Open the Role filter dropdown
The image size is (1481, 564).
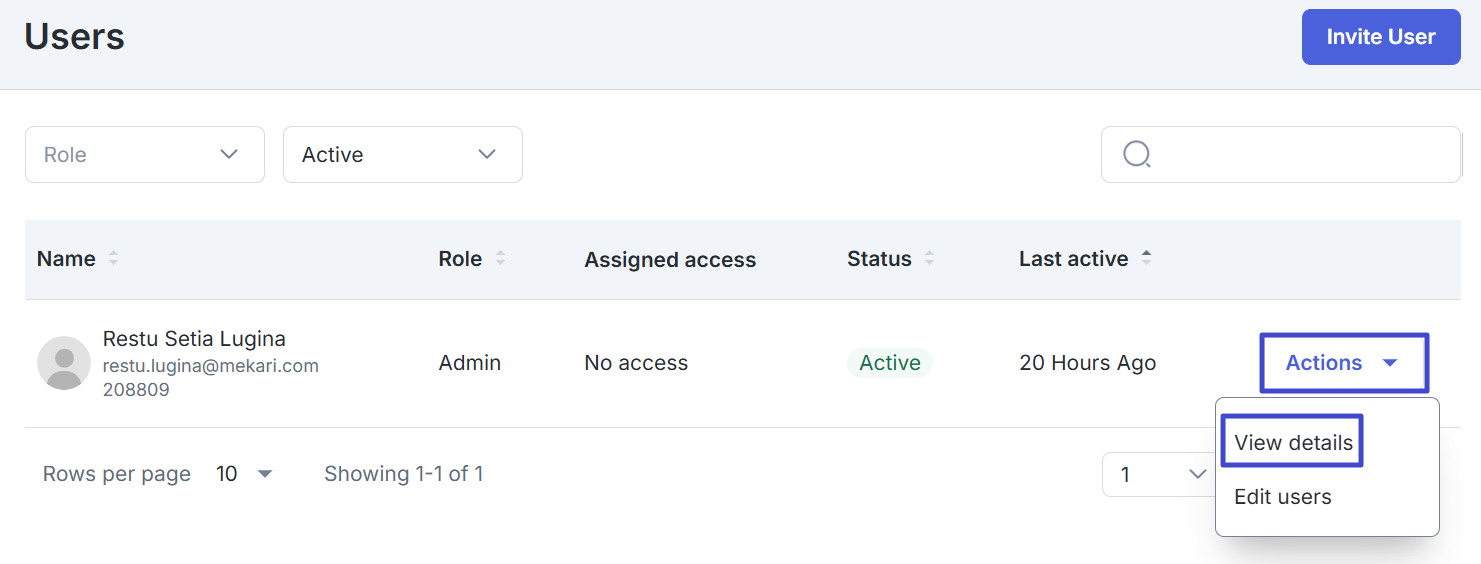144,155
